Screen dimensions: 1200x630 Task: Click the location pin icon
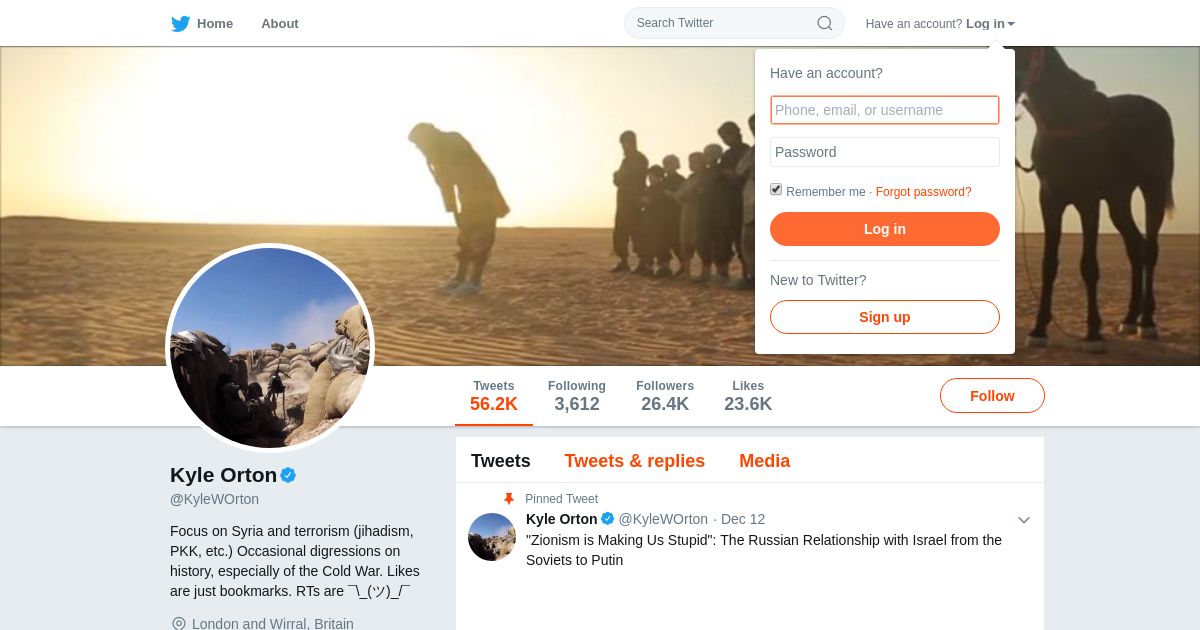[179, 624]
